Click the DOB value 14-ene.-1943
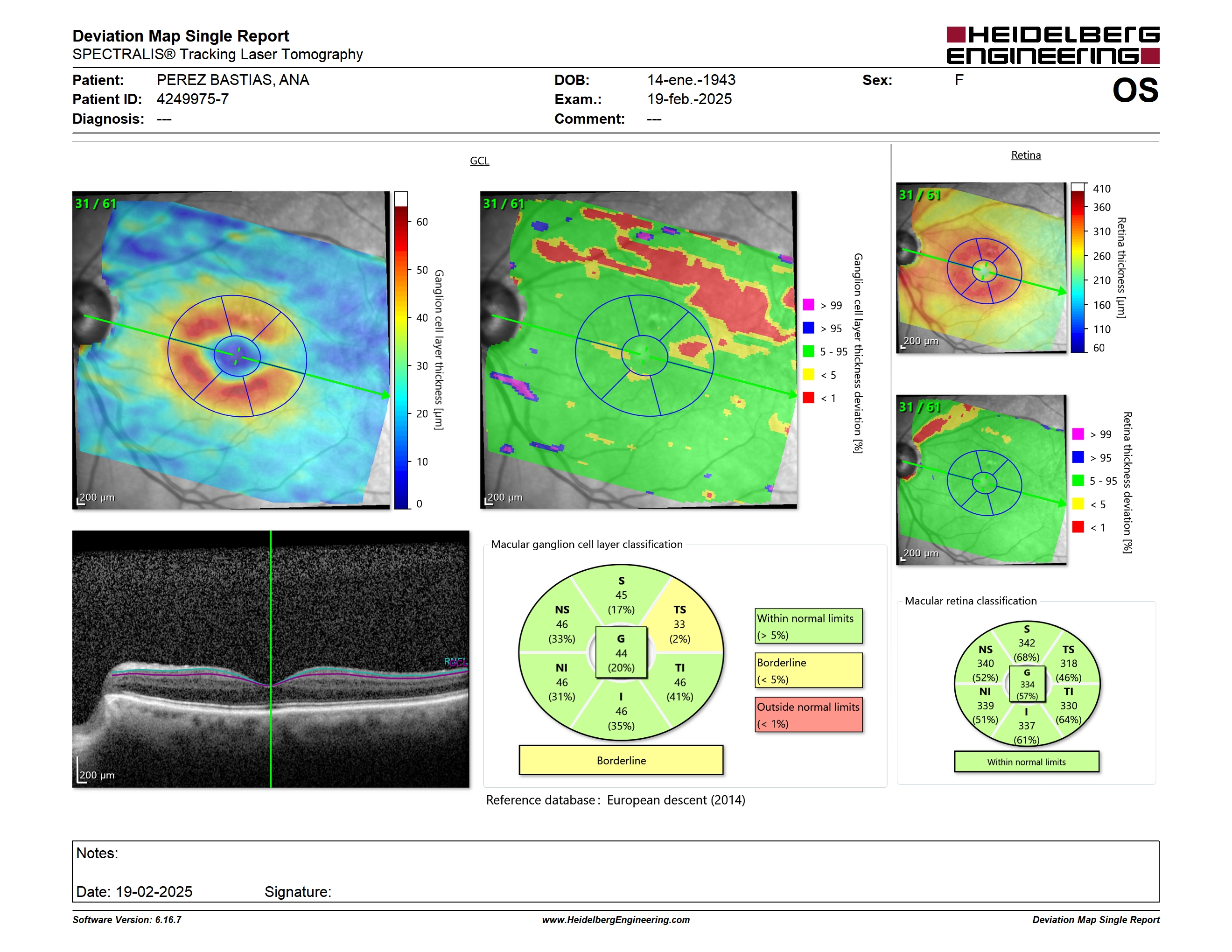Image resolution: width=1232 pixels, height=952 pixels. click(691, 80)
